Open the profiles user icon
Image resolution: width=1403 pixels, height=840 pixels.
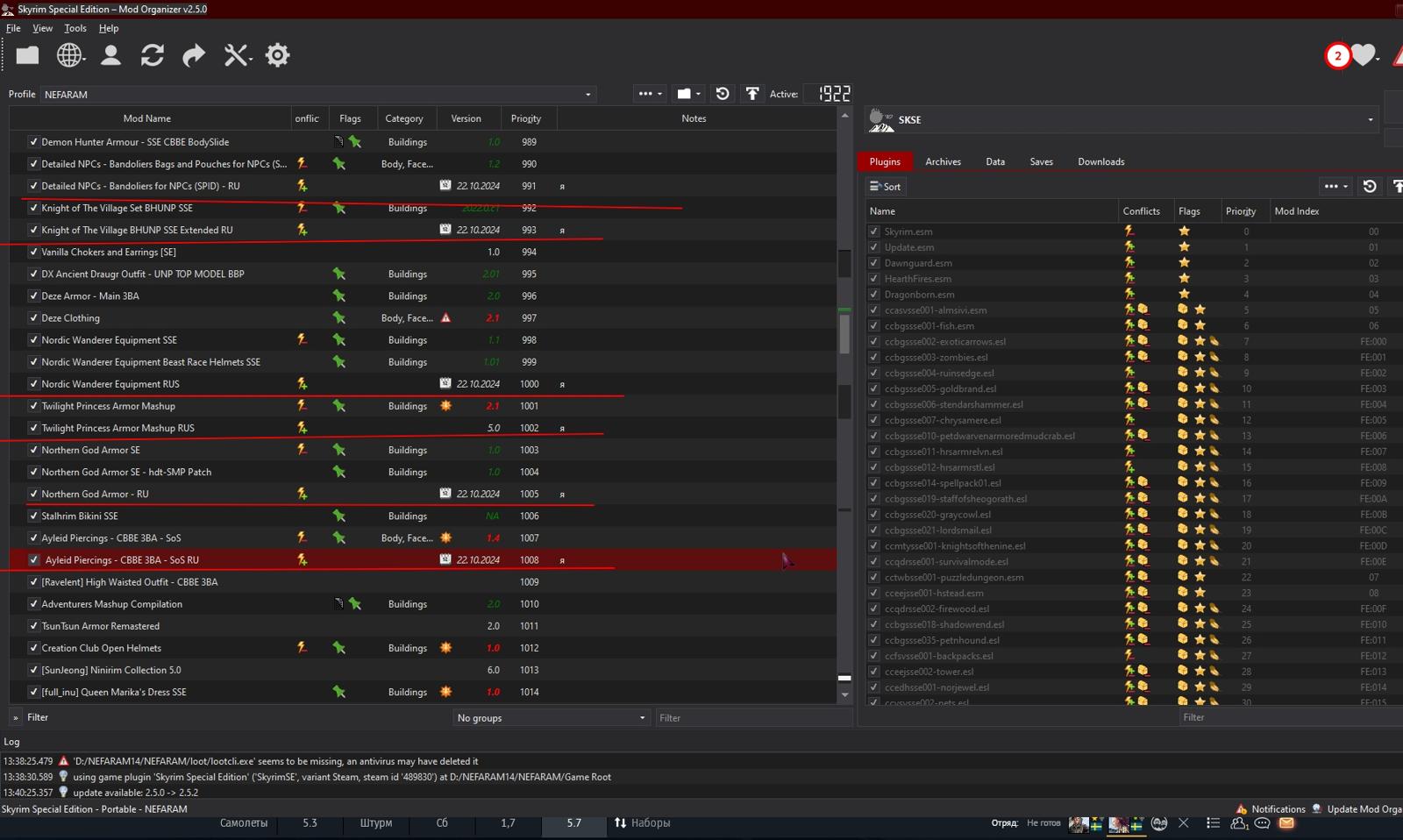pos(110,55)
